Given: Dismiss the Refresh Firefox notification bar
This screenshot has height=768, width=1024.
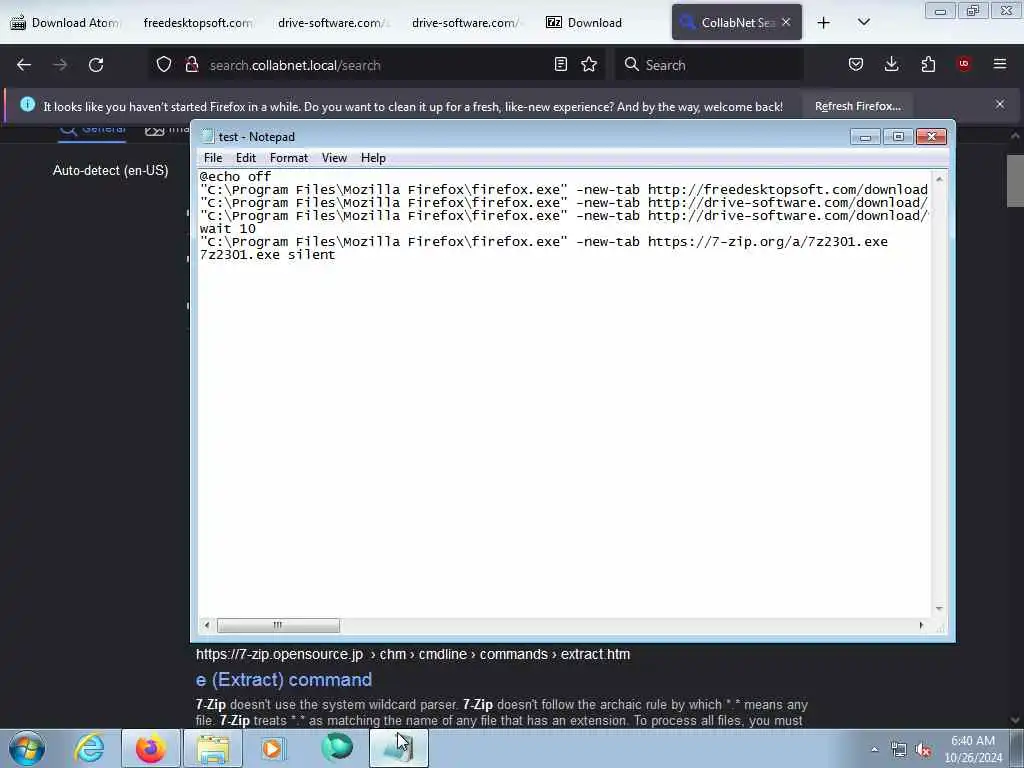Looking at the screenshot, I should 1000,104.
